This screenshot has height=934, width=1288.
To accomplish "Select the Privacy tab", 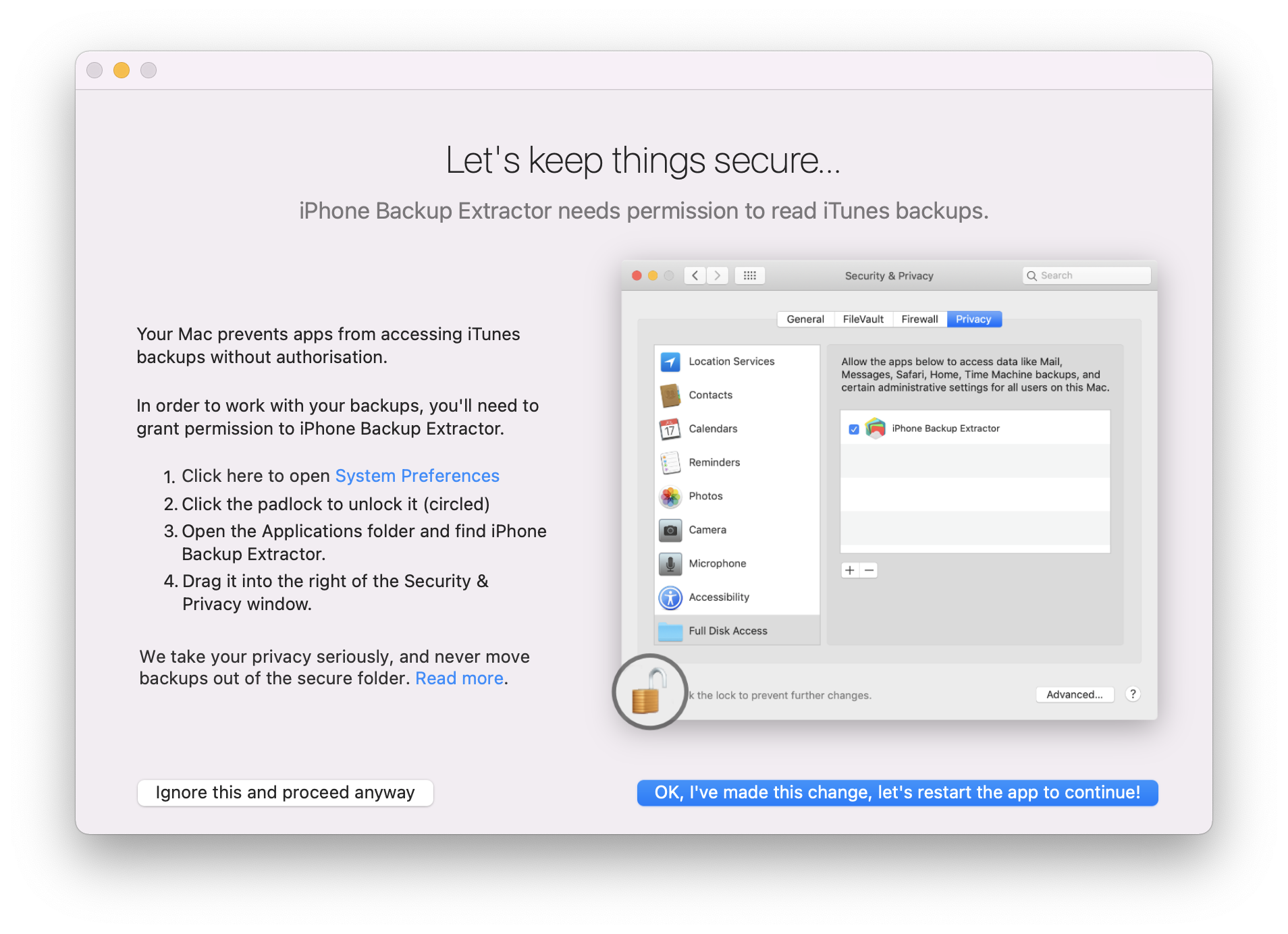I will [973, 319].
